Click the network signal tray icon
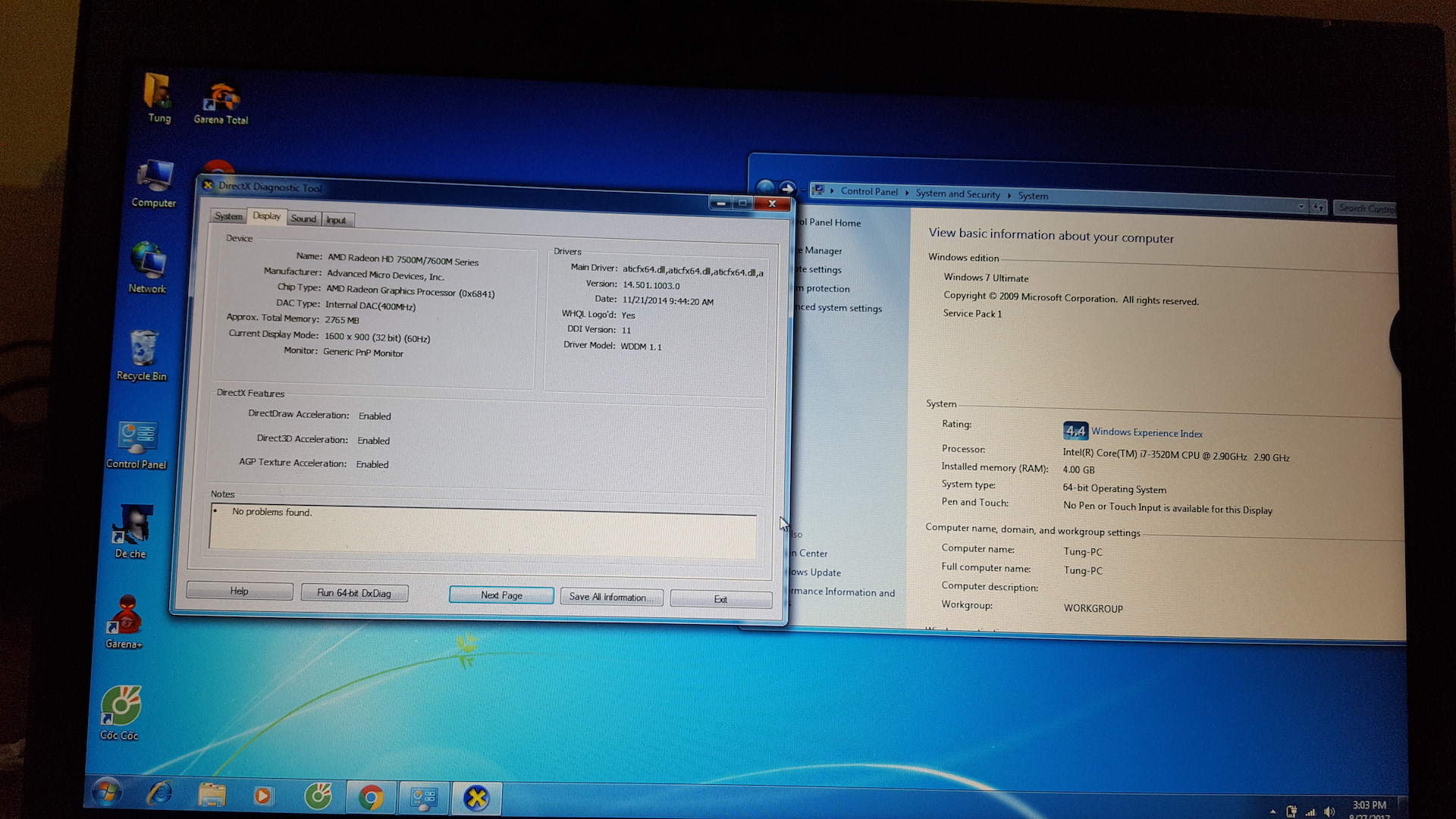Screen dimensions: 1456x819 (1310, 811)
